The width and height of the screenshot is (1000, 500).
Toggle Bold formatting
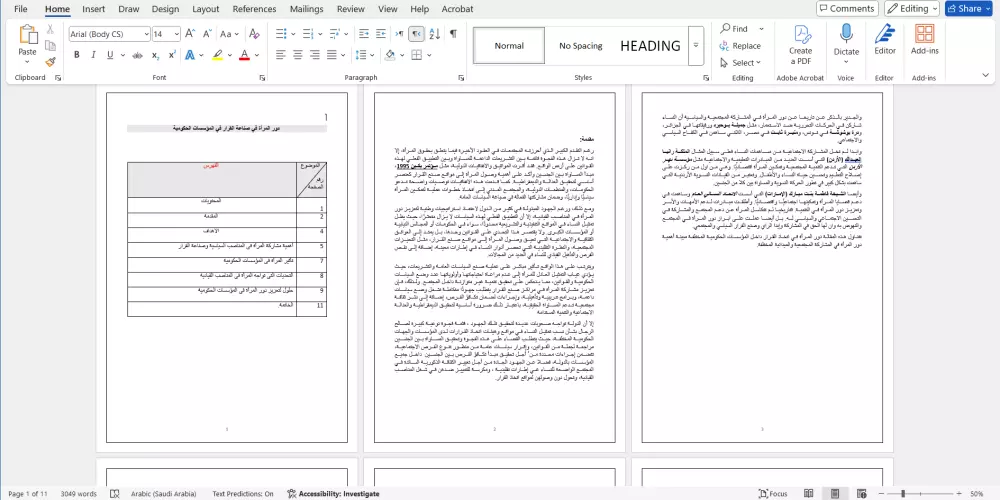[x=77, y=55]
